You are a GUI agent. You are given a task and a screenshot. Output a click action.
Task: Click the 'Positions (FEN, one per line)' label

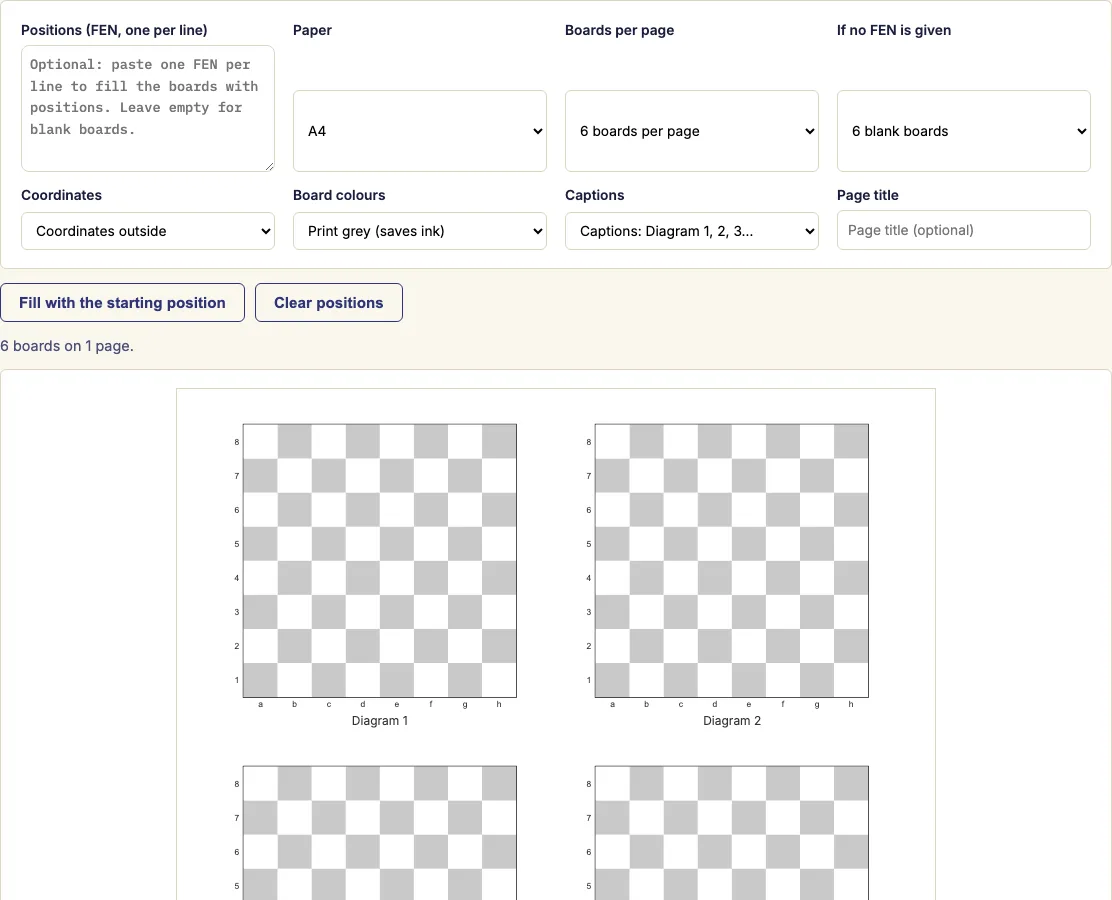click(x=114, y=30)
